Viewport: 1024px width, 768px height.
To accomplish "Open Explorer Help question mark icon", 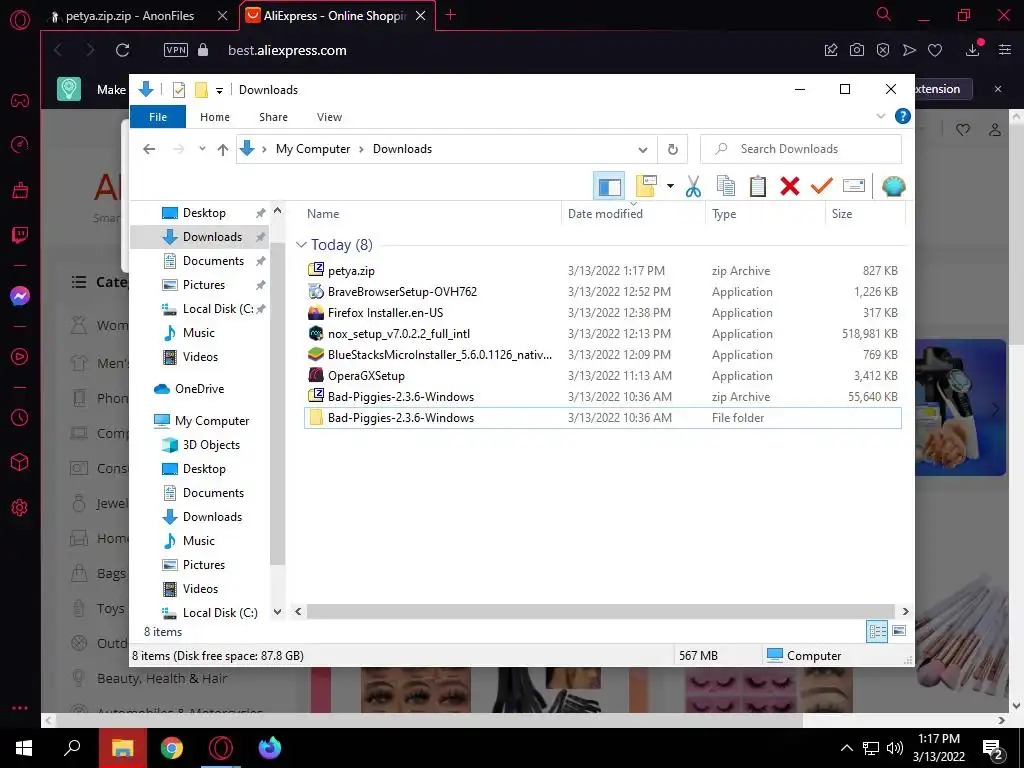I will pos(903,116).
